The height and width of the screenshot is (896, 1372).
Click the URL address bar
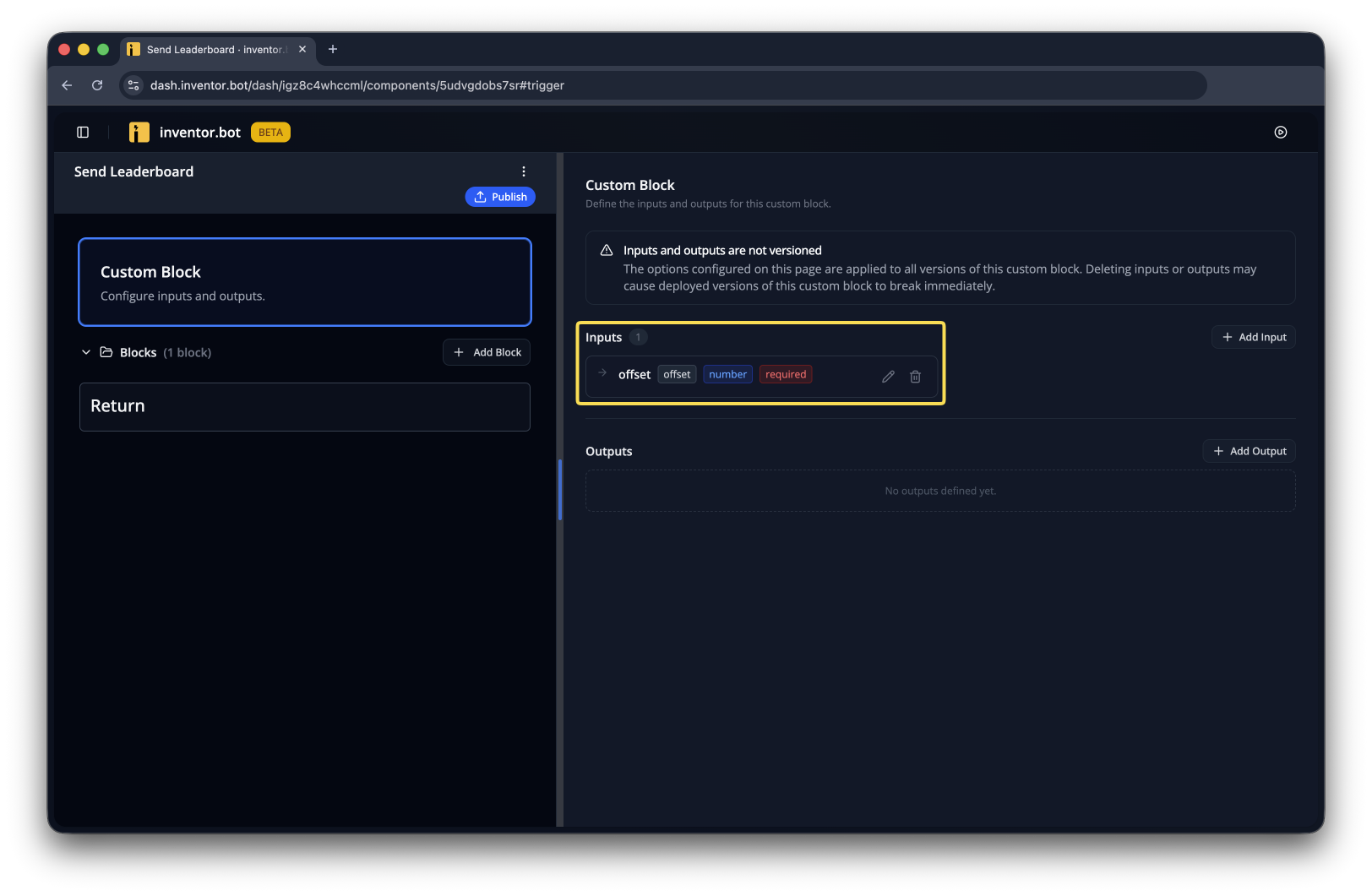[x=667, y=85]
